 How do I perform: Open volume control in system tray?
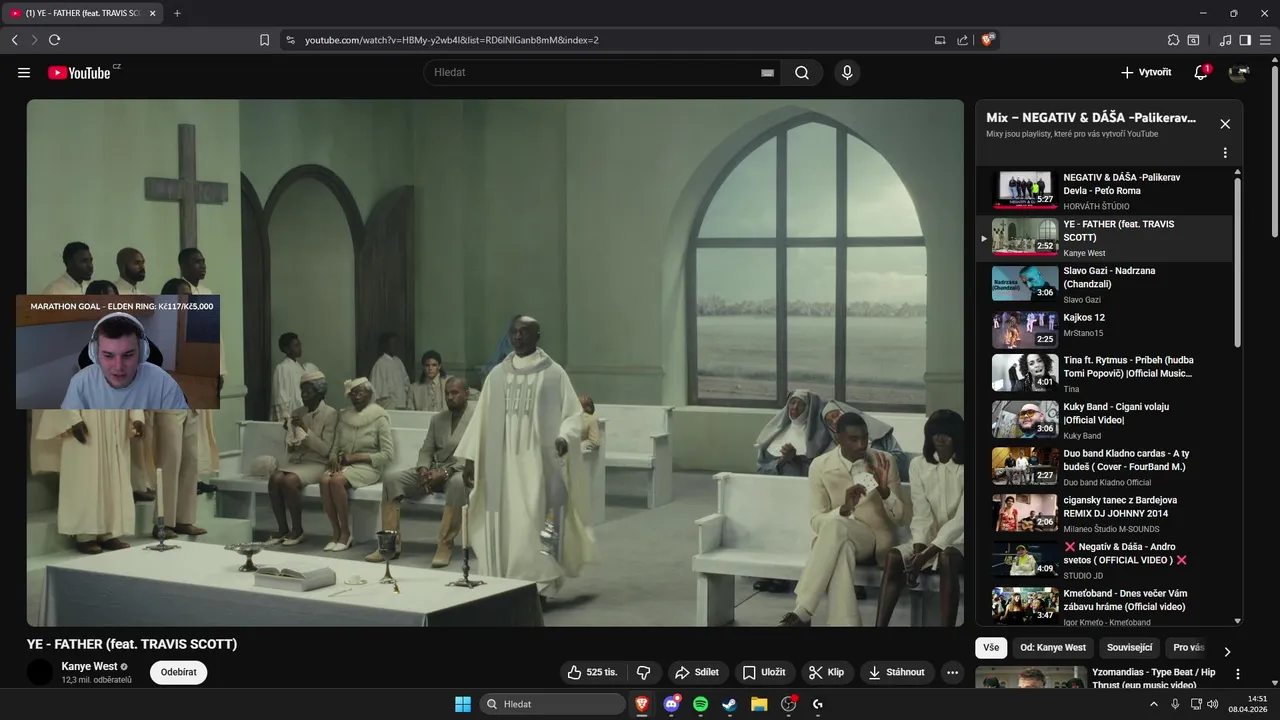1212,704
